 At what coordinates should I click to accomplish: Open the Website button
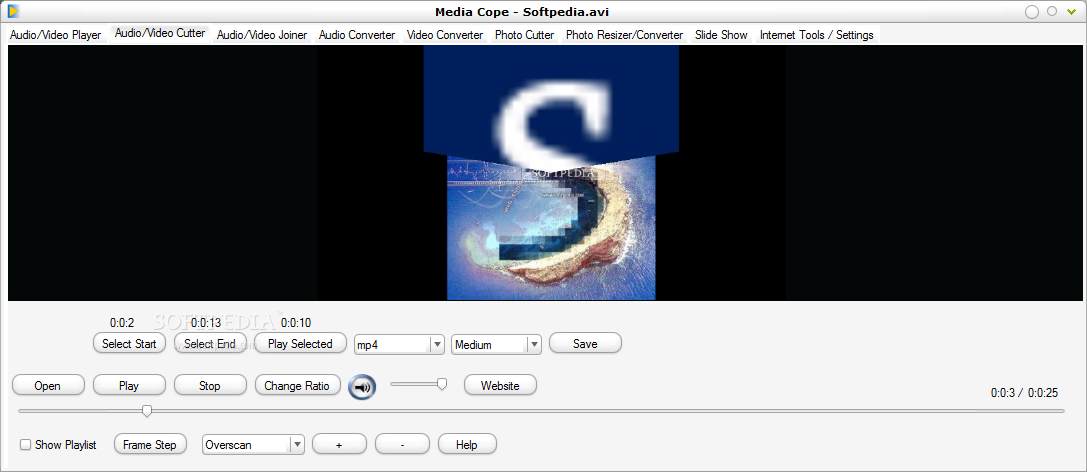click(500, 385)
